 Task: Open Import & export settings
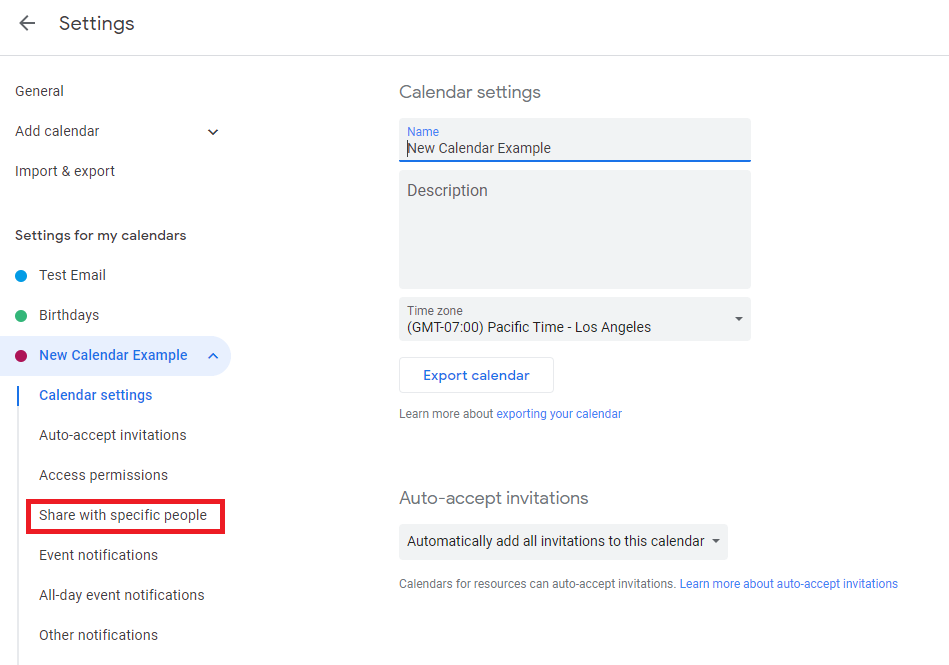click(x=65, y=171)
